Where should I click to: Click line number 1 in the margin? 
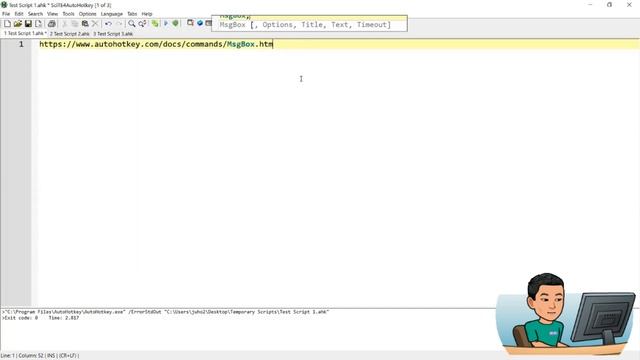21,44
